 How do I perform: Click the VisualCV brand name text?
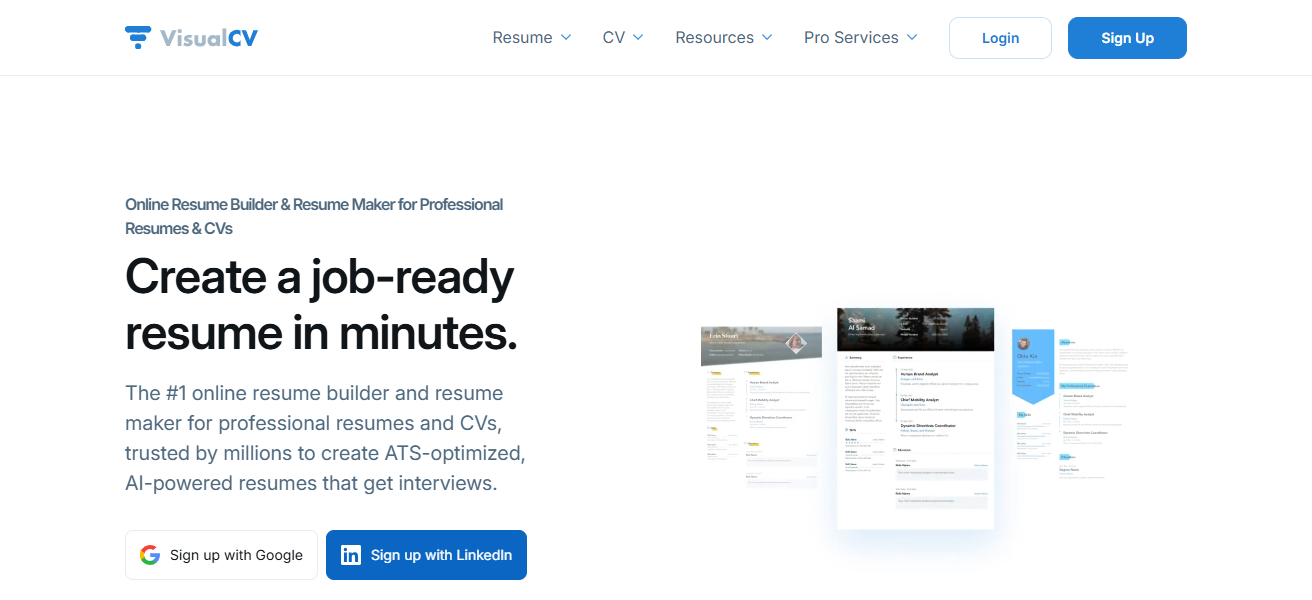209,38
